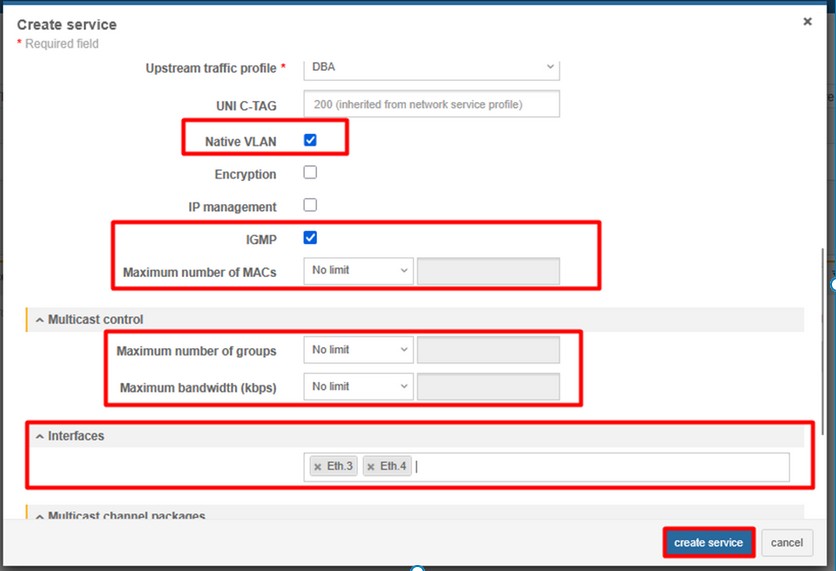Collapse the Multicast control section
Image resolution: width=836 pixels, height=571 pixels.
click(x=40, y=320)
